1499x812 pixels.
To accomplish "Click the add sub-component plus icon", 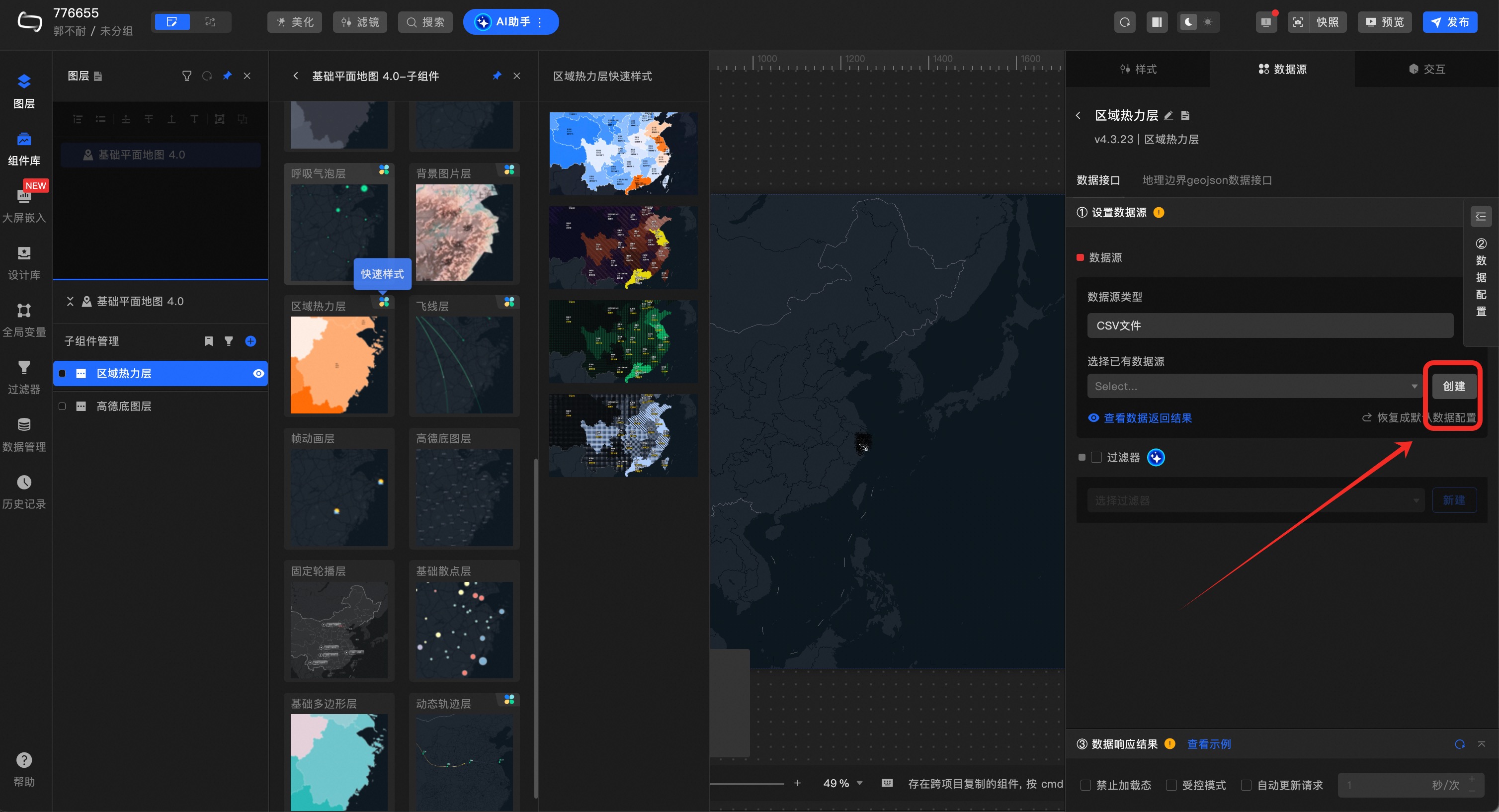I will (x=251, y=341).
